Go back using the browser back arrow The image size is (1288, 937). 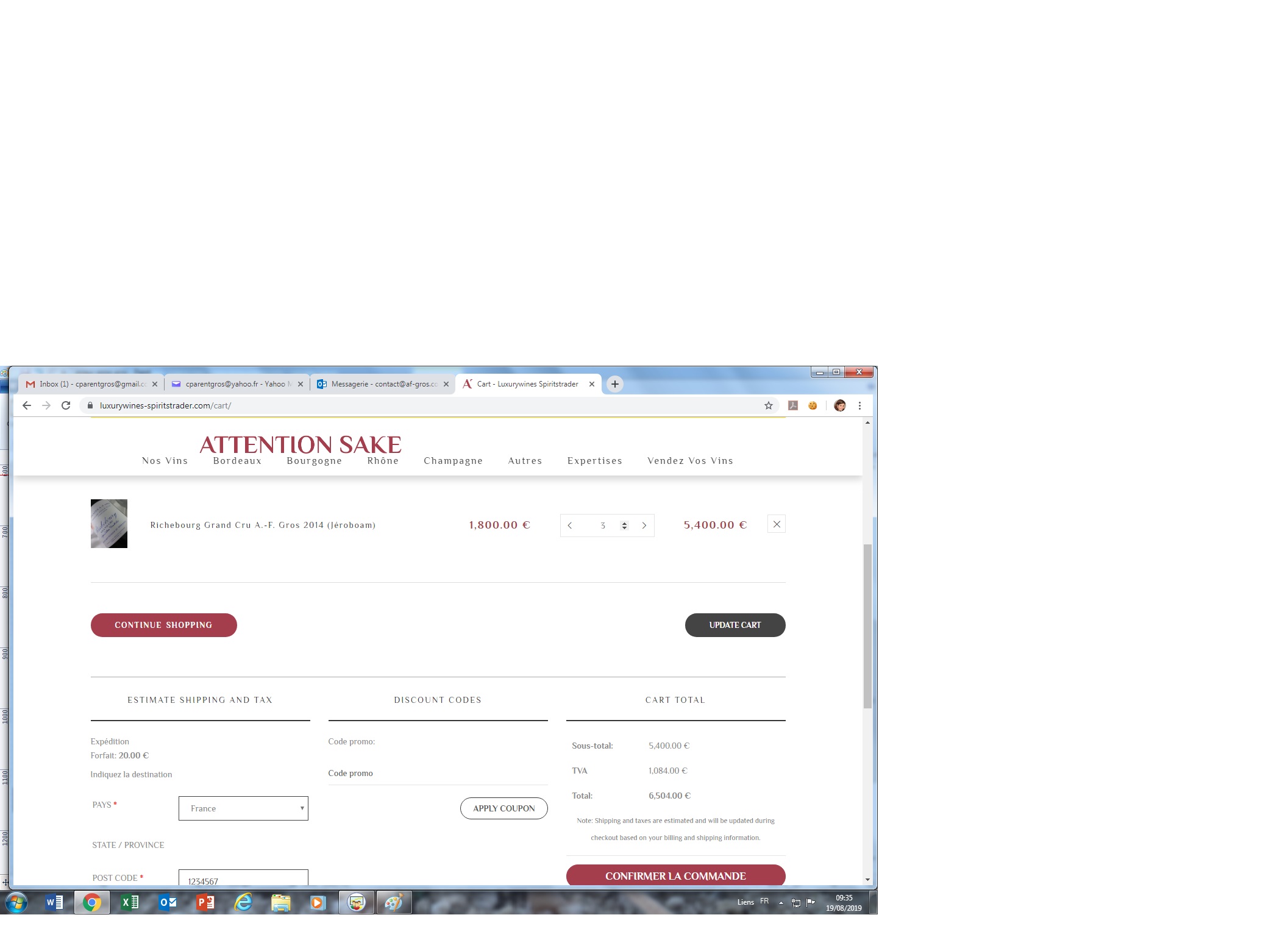(27, 405)
